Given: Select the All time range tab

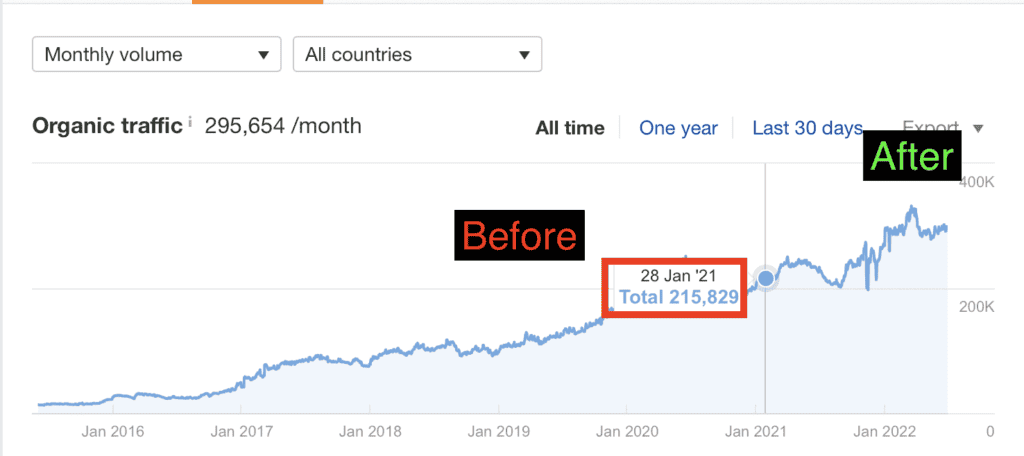Looking at the screenshot, I should (x=570, y=128).
